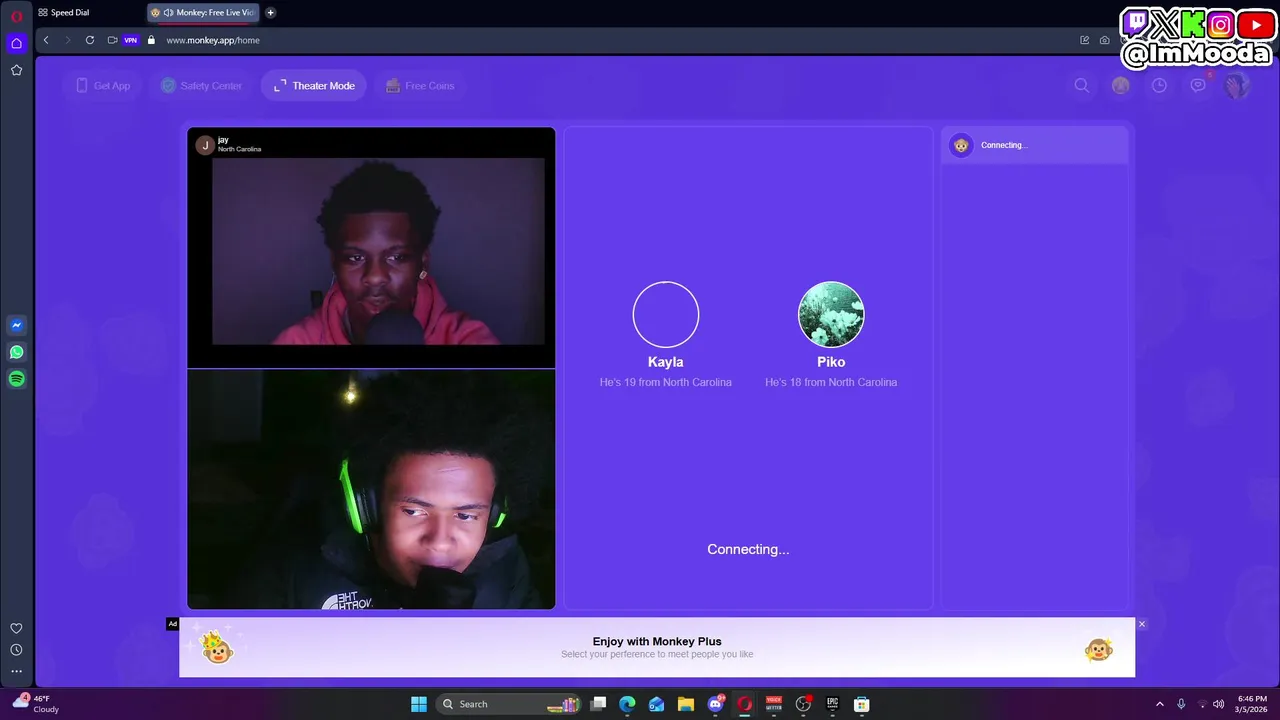Open the edit pinboard icon in the address bar
1280x720 pixels.
(1084, 40)
